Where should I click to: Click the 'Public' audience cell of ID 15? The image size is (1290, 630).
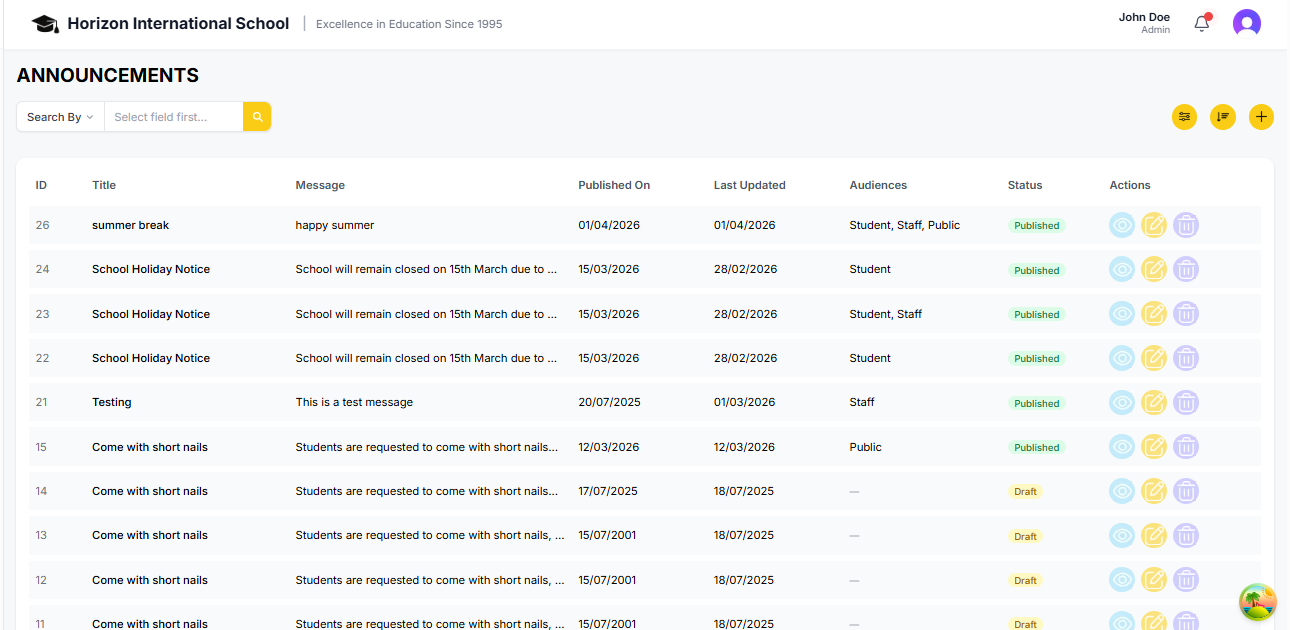[x=865, y=447]
